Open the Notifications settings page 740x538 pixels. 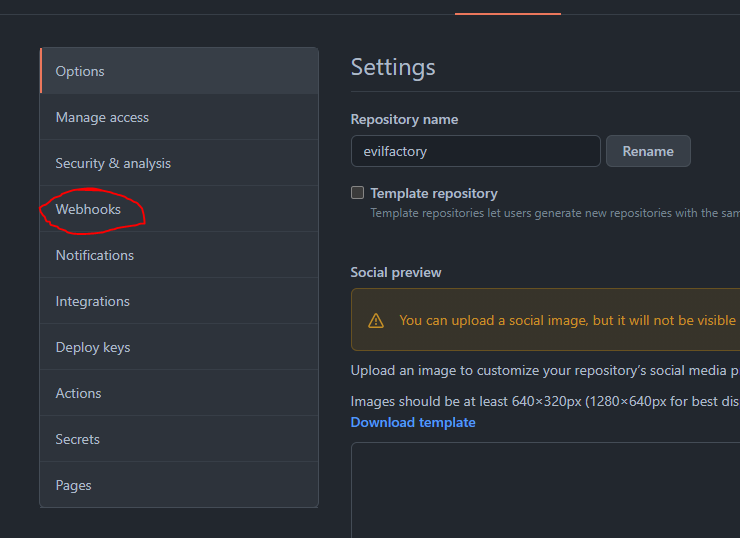95,255
